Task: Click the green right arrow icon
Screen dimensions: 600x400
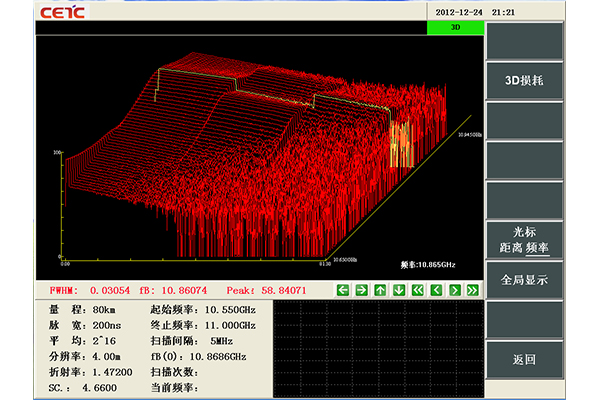Action: [x=361, y=290]
